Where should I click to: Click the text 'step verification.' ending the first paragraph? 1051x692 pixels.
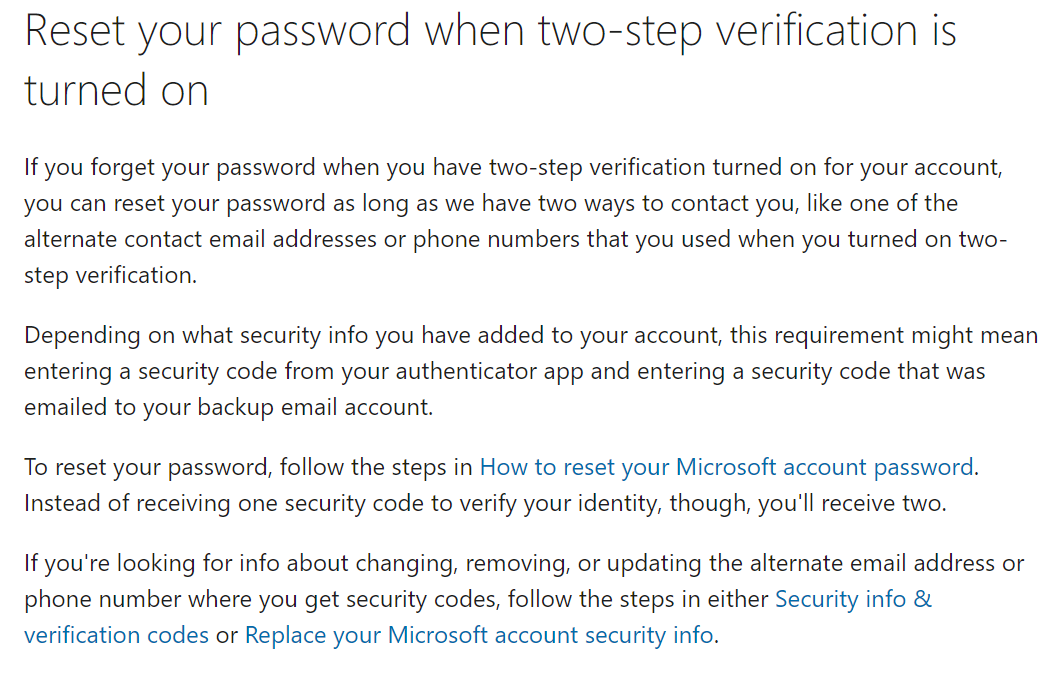110,275
